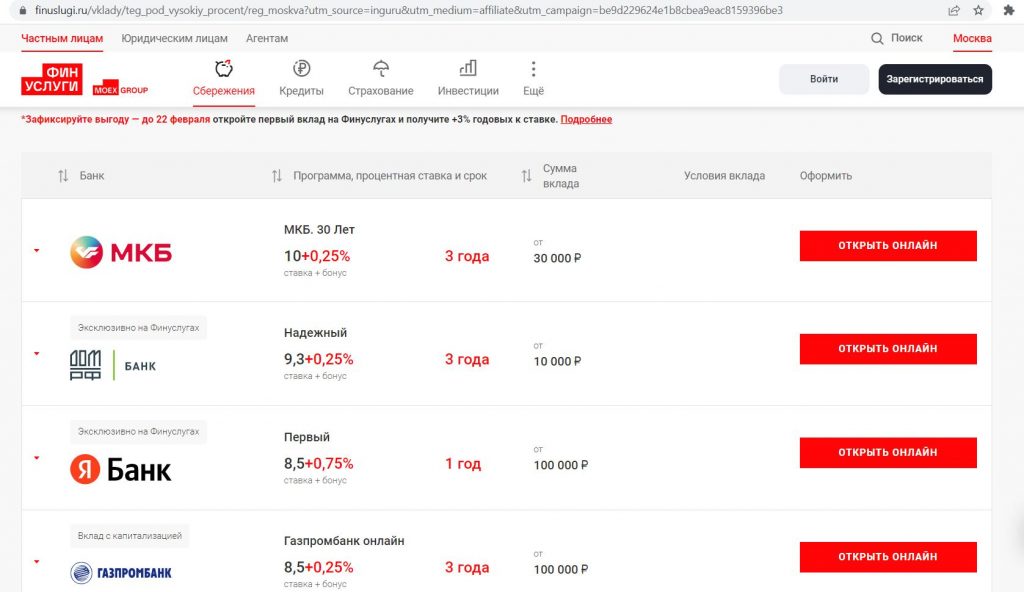Open browser extensions puzzle icon
This screenshot has width=1024, height=592.
coord(1009,10)
